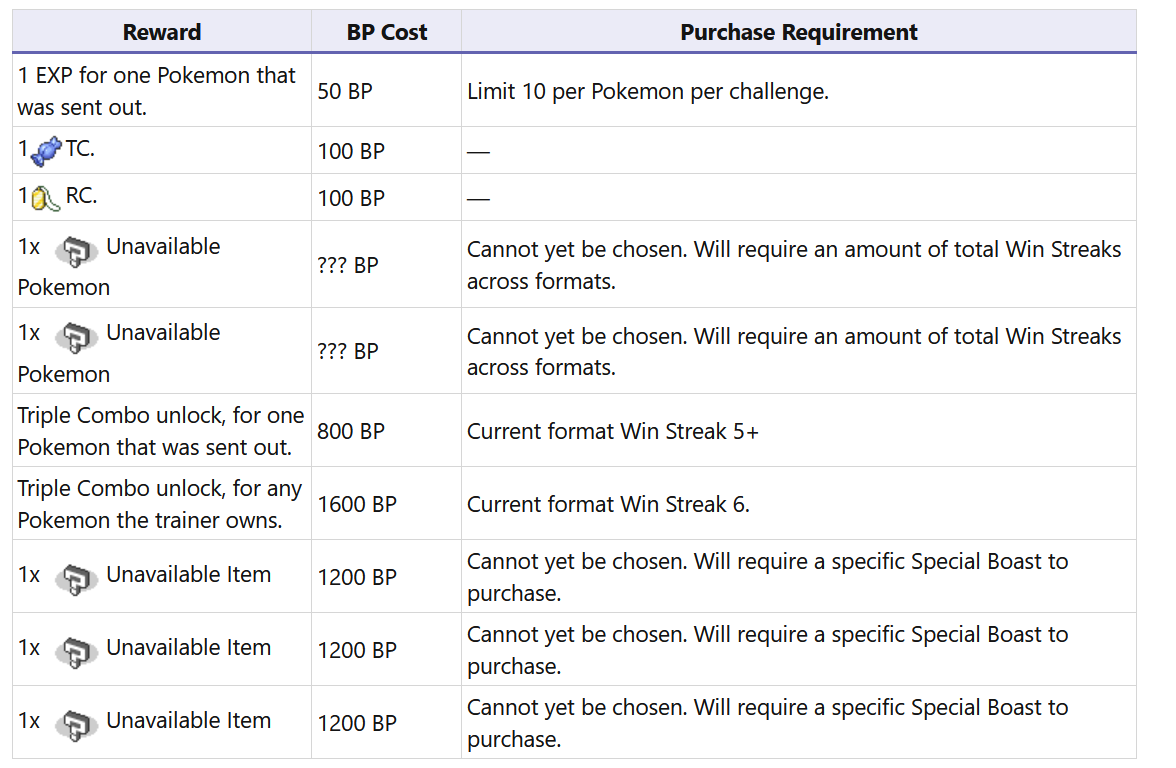Image resolution: width=1176 pixels, height=768 pixels.
Task: Click the last Unavailable Item question-mark icon
Action: (x=76, y=724)
